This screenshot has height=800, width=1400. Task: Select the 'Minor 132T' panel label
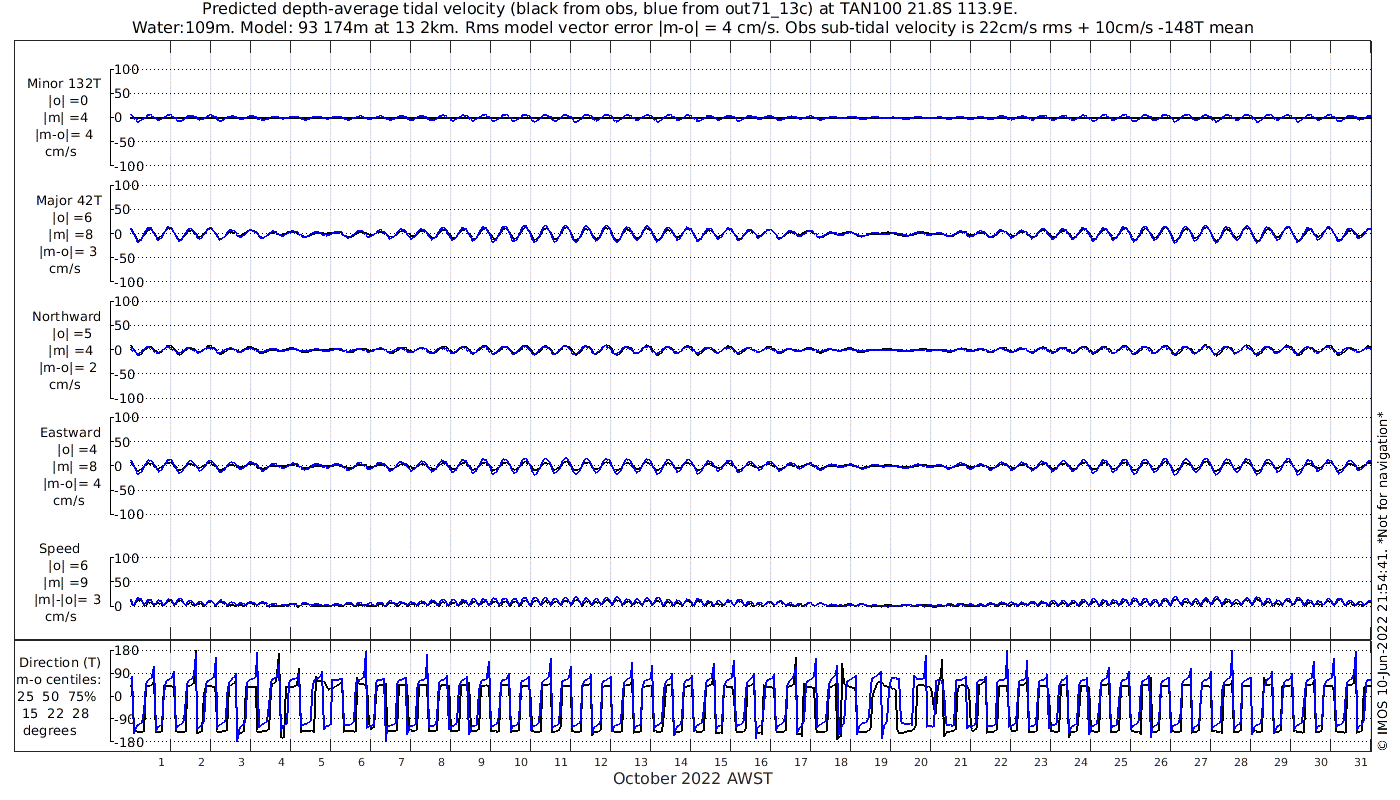coord(64,84)
